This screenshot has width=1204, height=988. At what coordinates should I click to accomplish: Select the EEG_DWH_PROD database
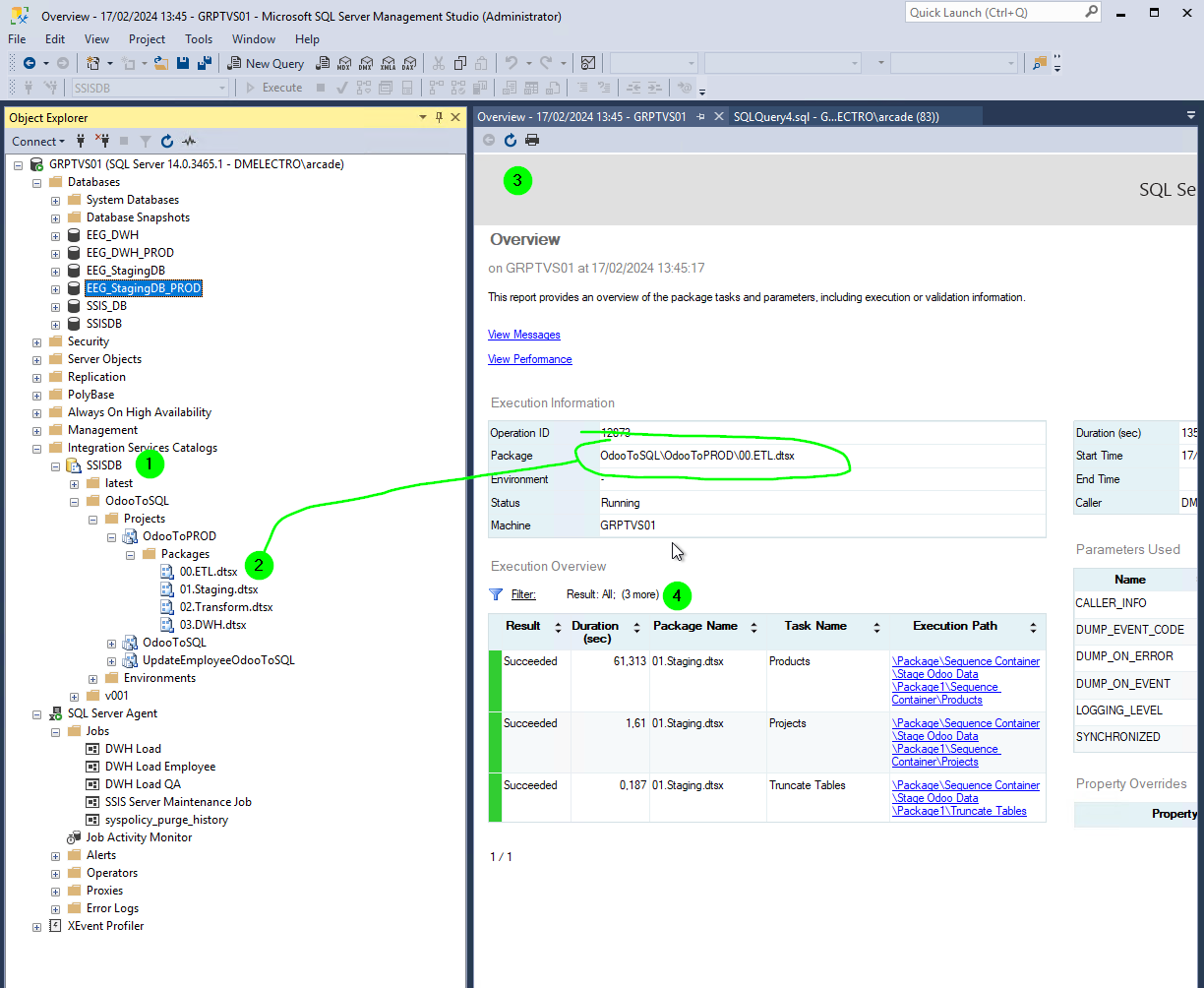click(130, 253)
